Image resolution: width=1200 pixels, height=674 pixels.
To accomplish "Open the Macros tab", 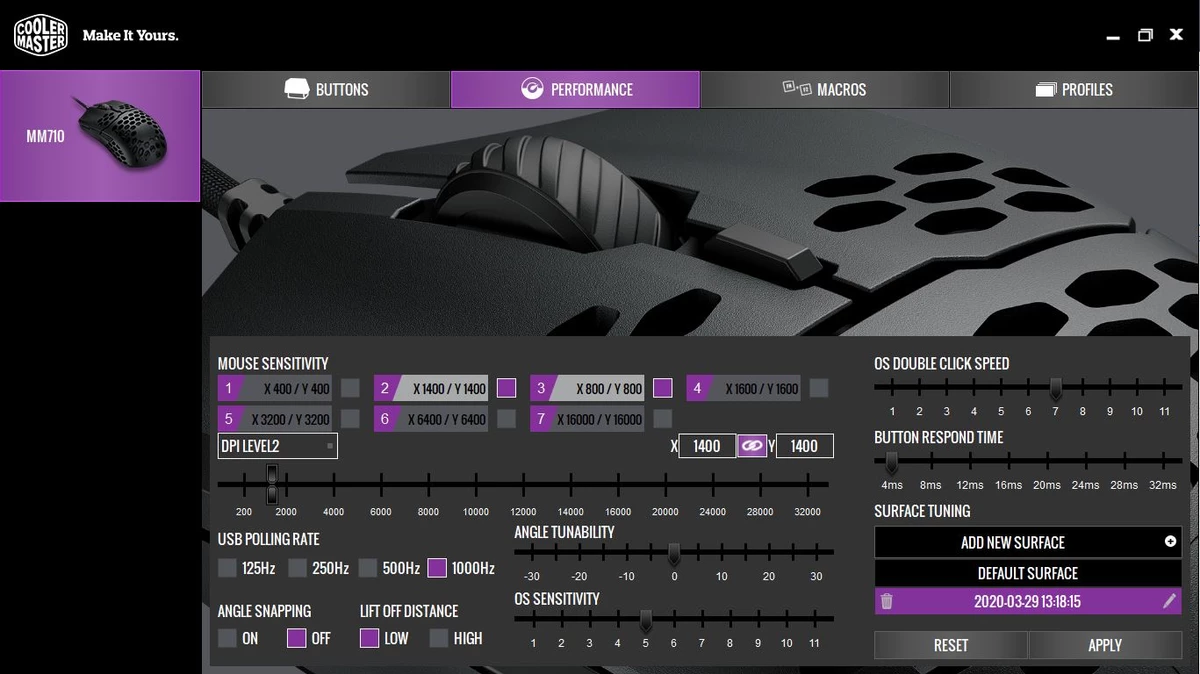I will coord(824,89).
